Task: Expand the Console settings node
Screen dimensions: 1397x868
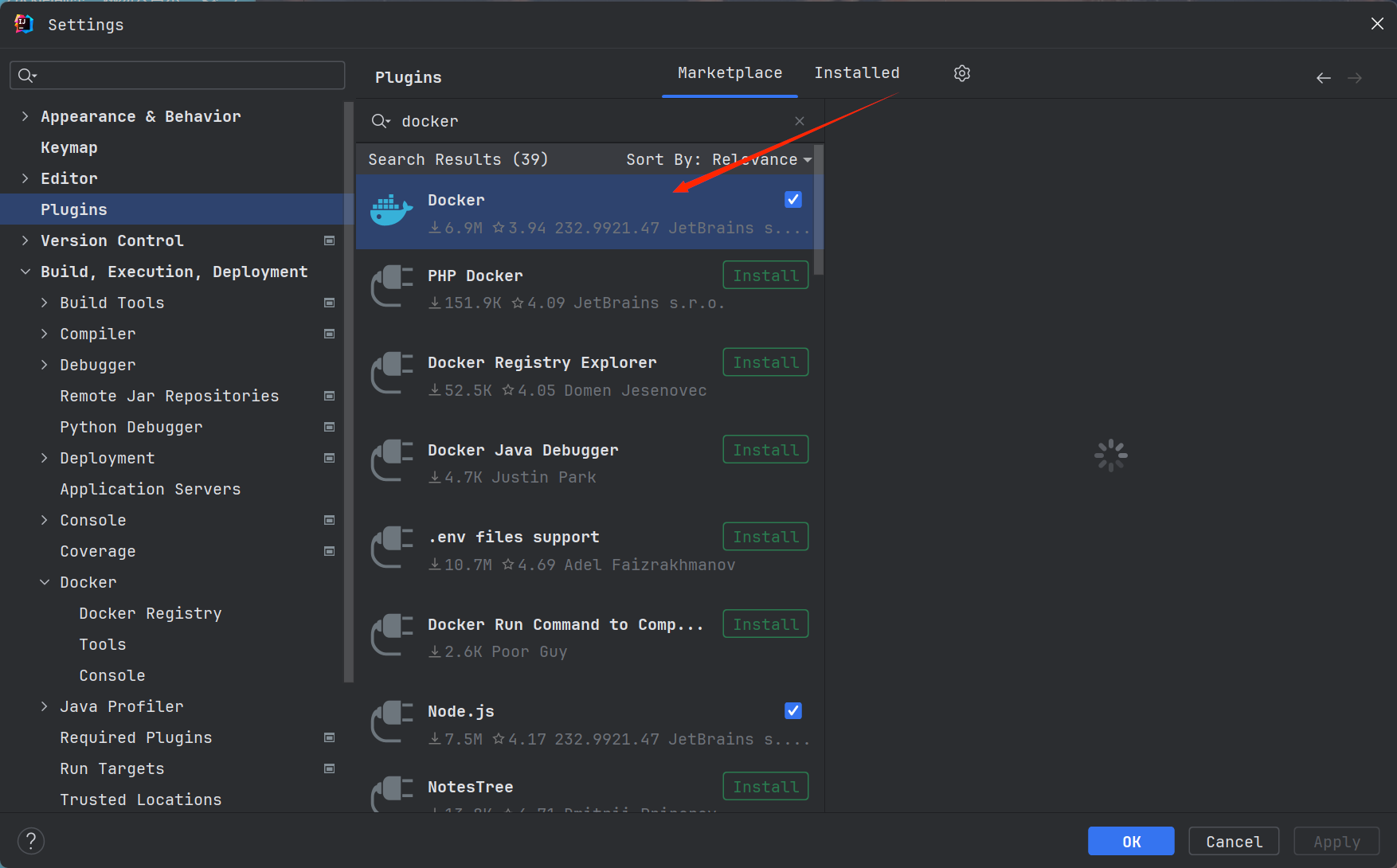Action: click(44, 520)
